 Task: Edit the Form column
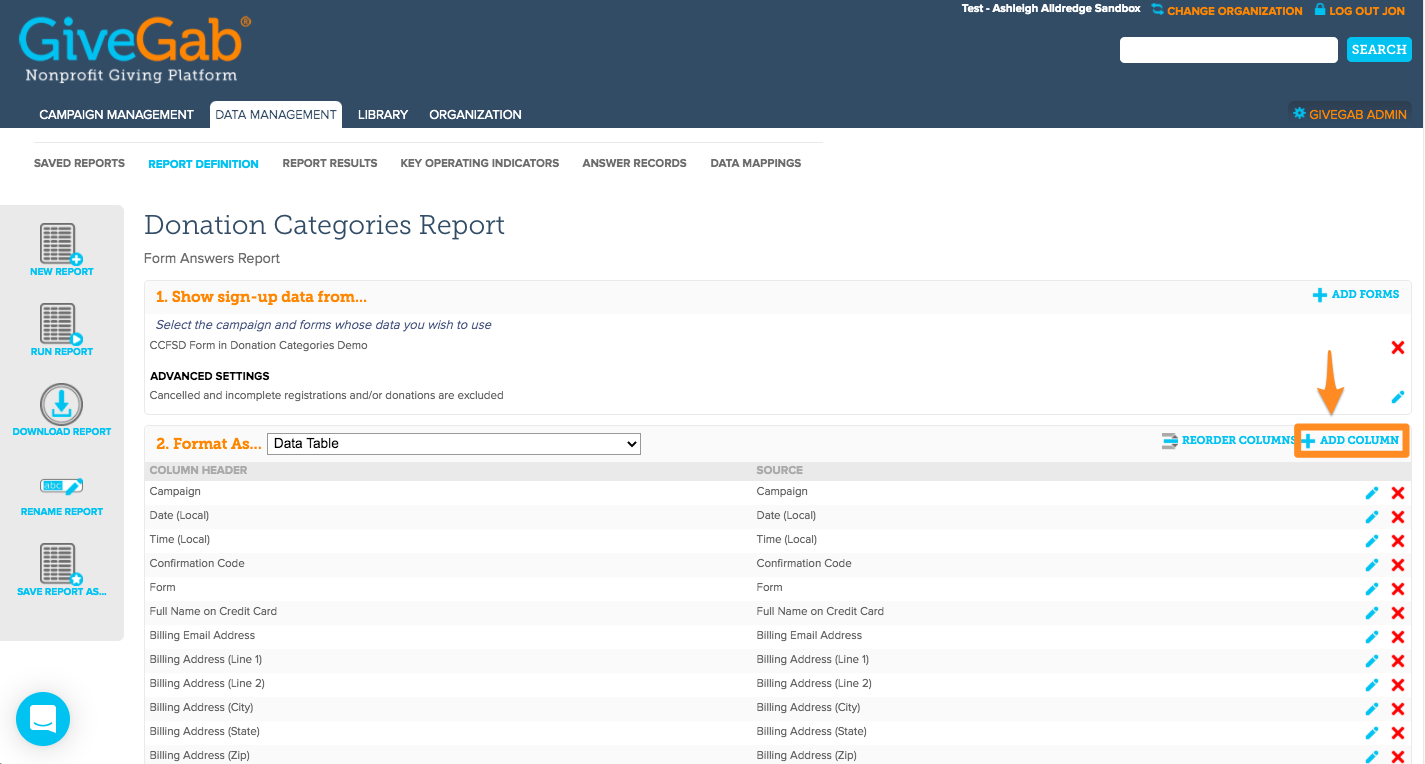pos(1372,589)
